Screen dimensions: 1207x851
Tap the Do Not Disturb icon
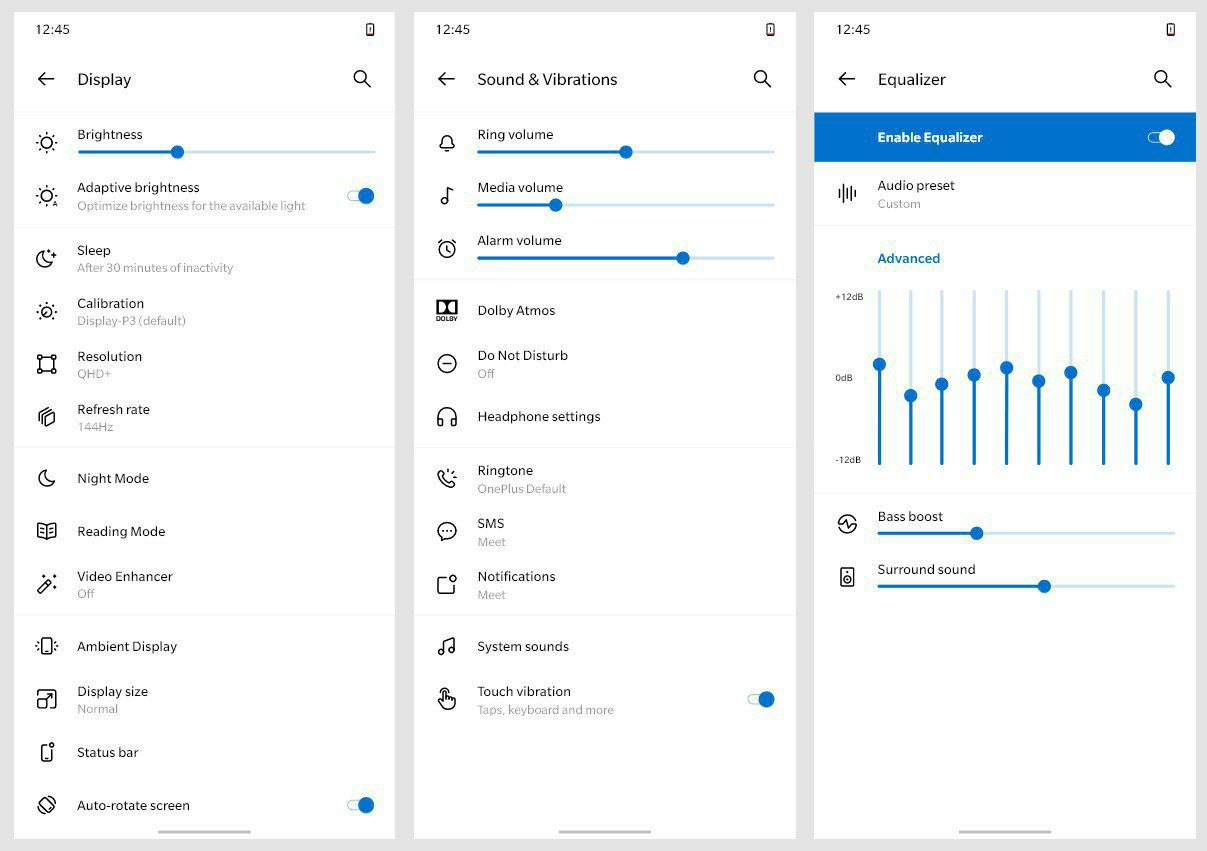pyautogui.click(x=447, y=364)
